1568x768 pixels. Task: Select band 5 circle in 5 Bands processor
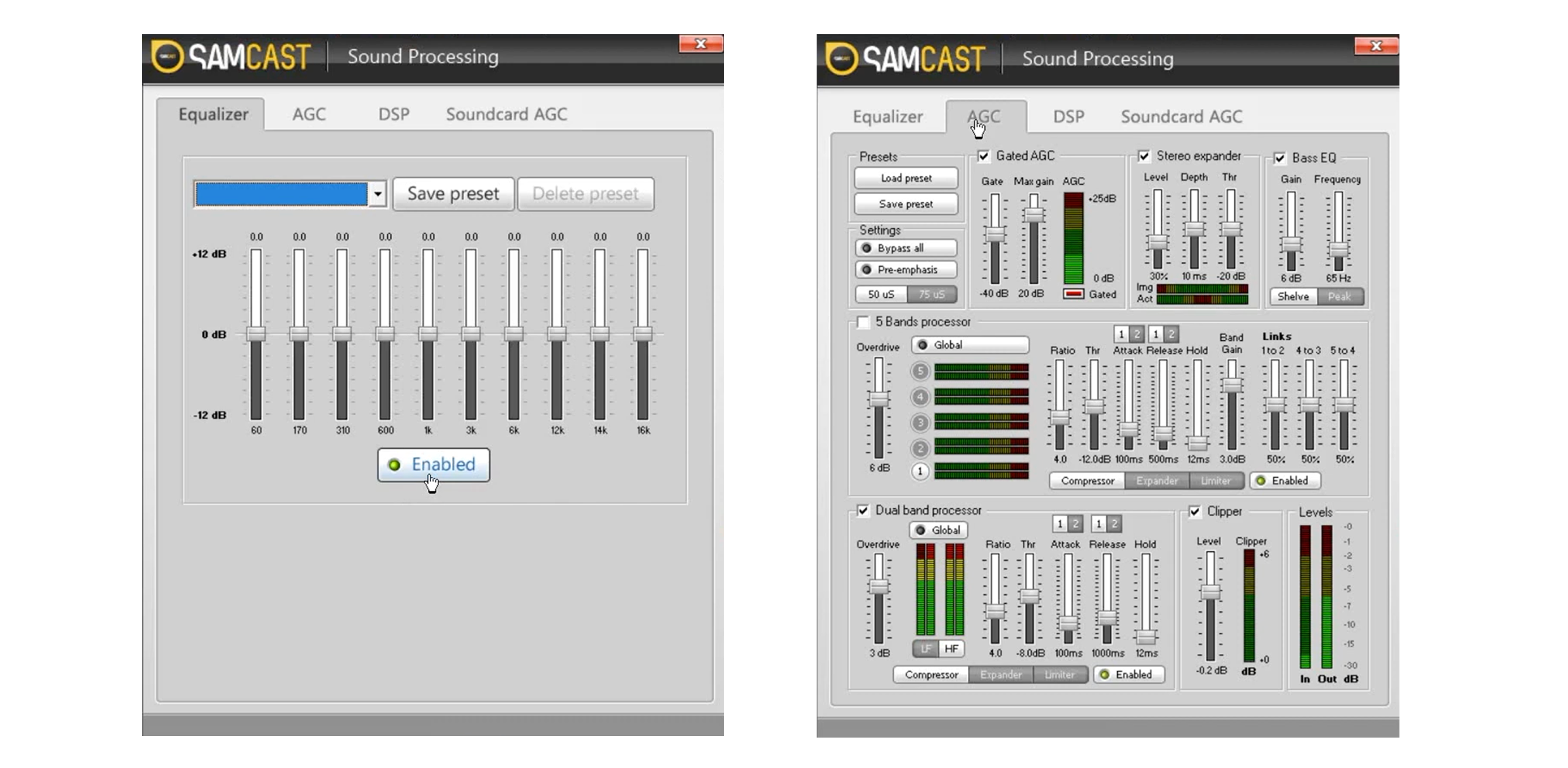(920, 371)
